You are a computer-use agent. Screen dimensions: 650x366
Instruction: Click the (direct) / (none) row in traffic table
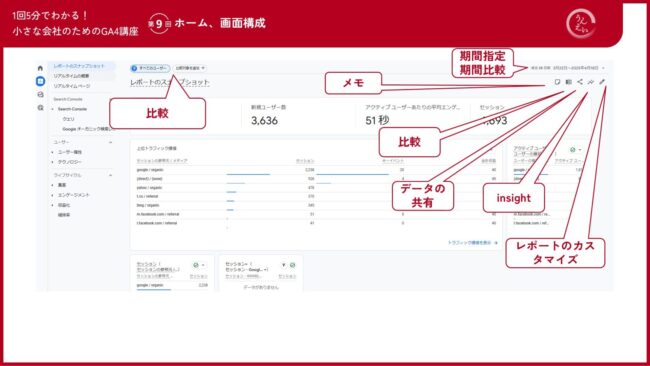317,179
